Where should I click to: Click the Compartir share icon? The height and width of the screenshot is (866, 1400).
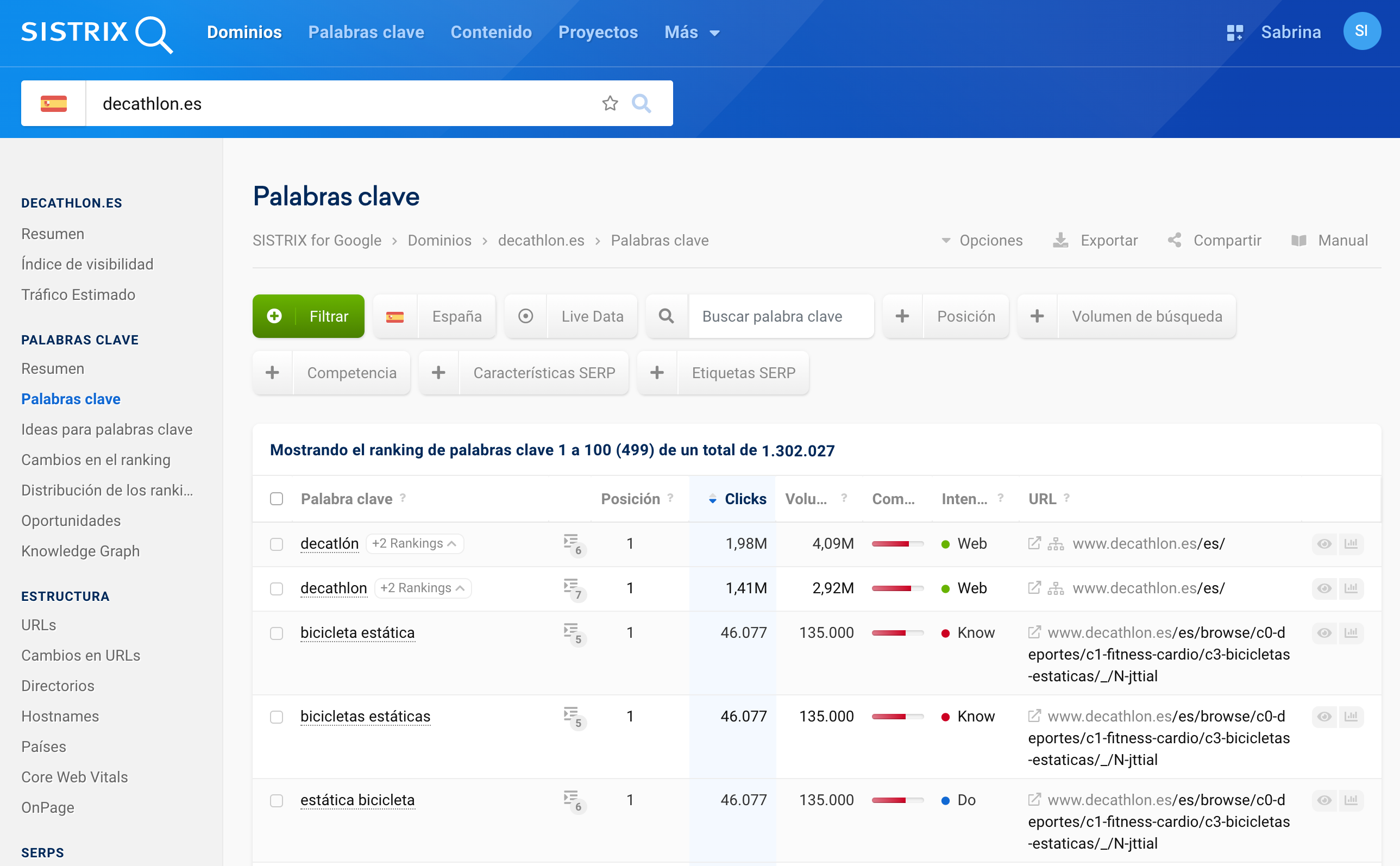tap(1174, 240)
